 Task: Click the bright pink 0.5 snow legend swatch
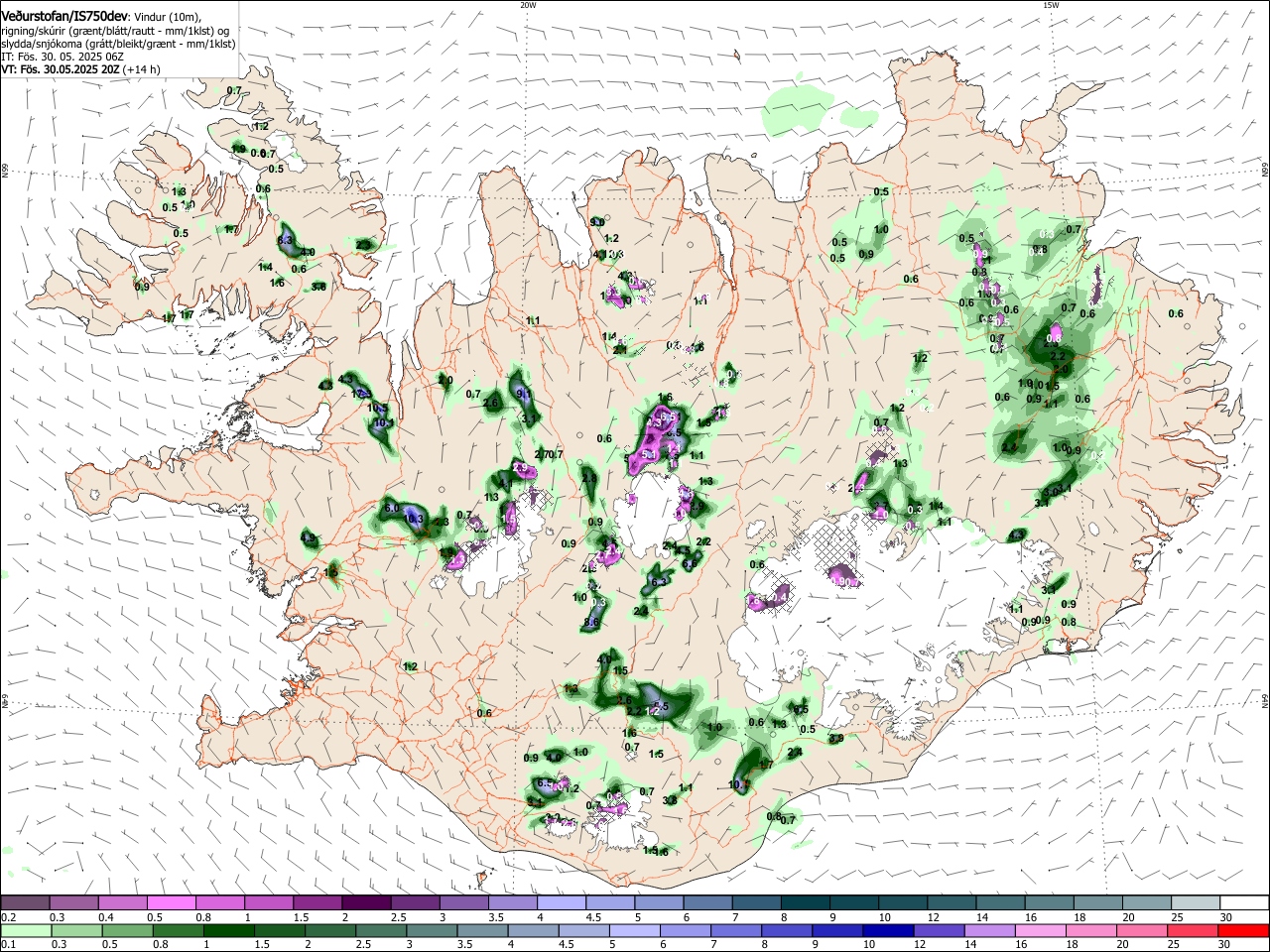click(x=171, y=902)
